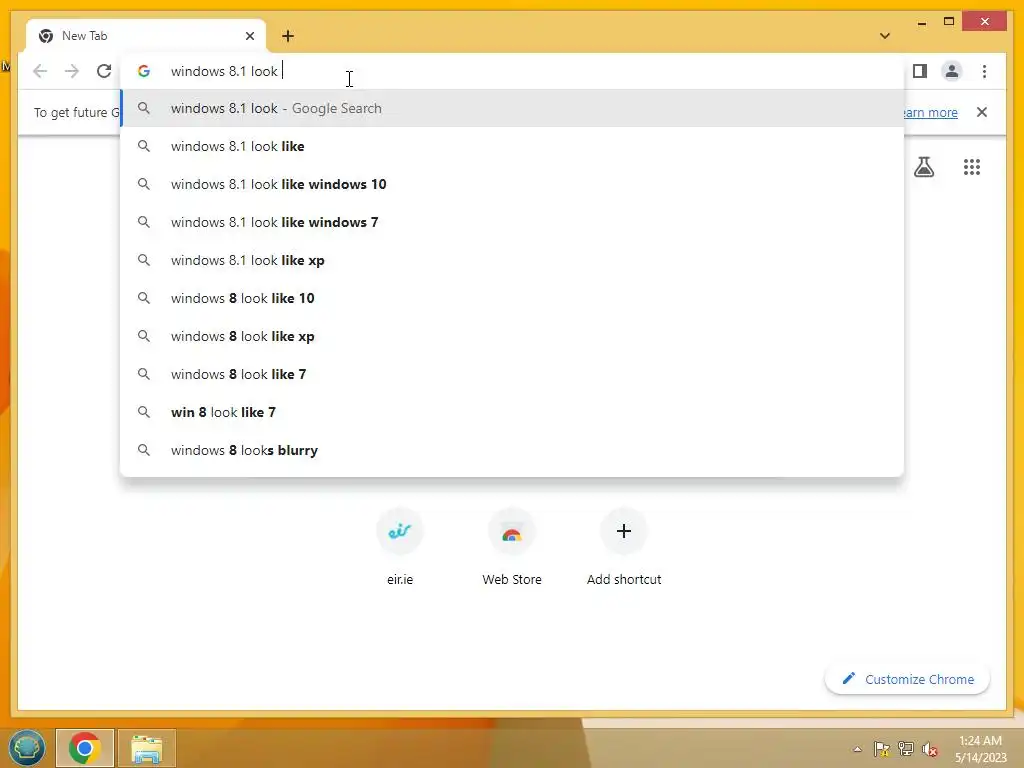Choose suggestion 'windows 8.1 look like'

[x=512, y=146]
